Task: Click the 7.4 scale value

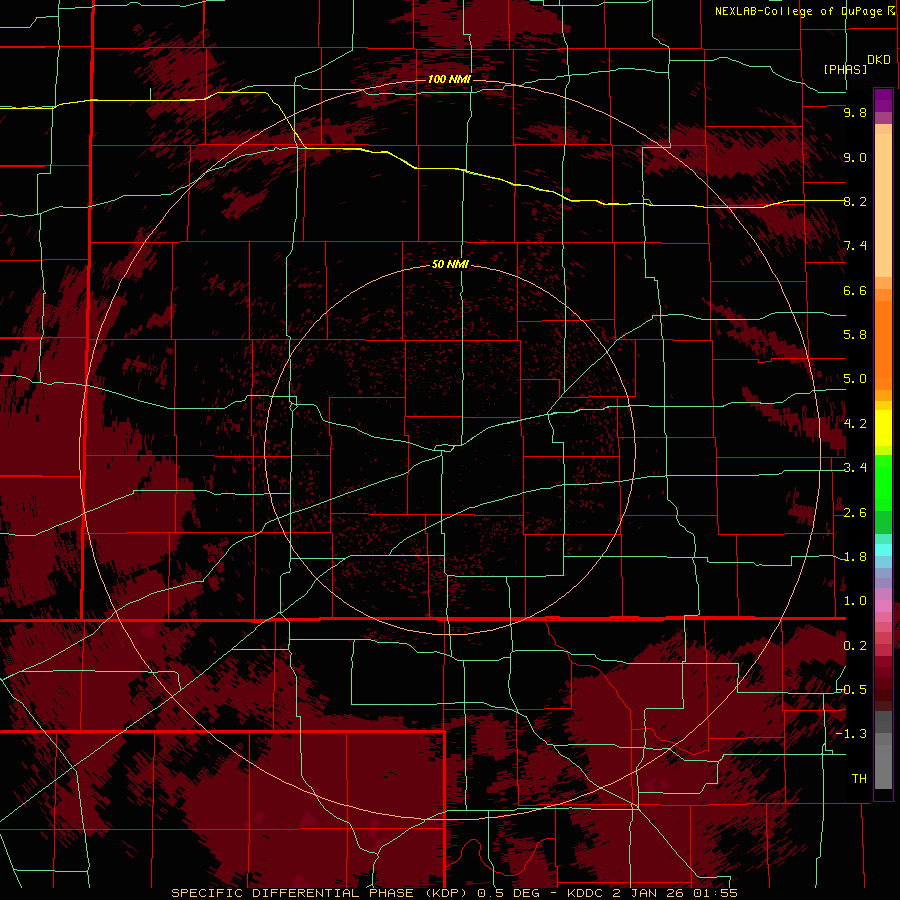Action: pos(855,246)
